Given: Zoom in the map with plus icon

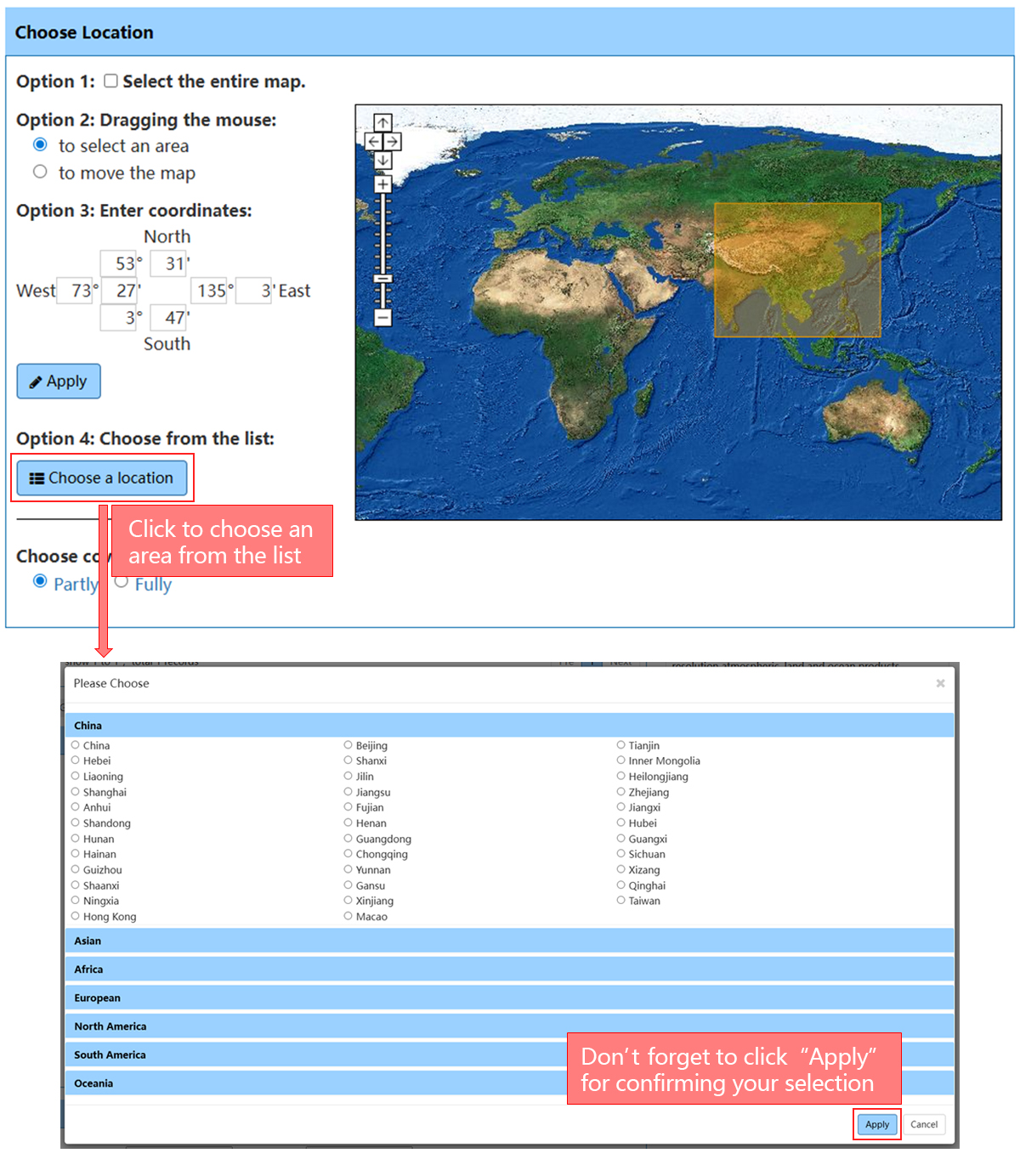Looking at the screenshot, I should [x=383, y=184].
